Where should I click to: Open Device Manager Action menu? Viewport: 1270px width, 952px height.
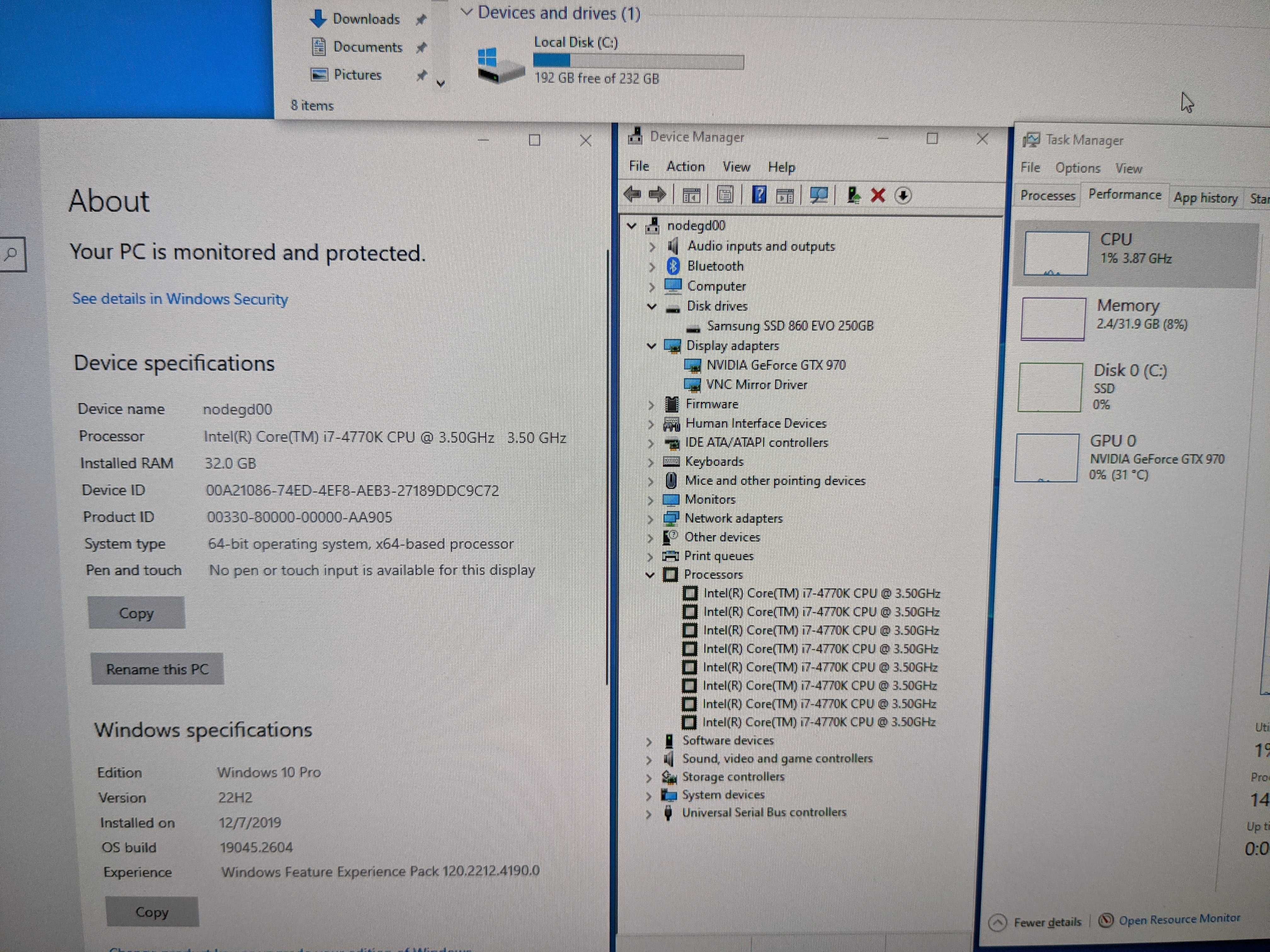(x=685, y=167)
